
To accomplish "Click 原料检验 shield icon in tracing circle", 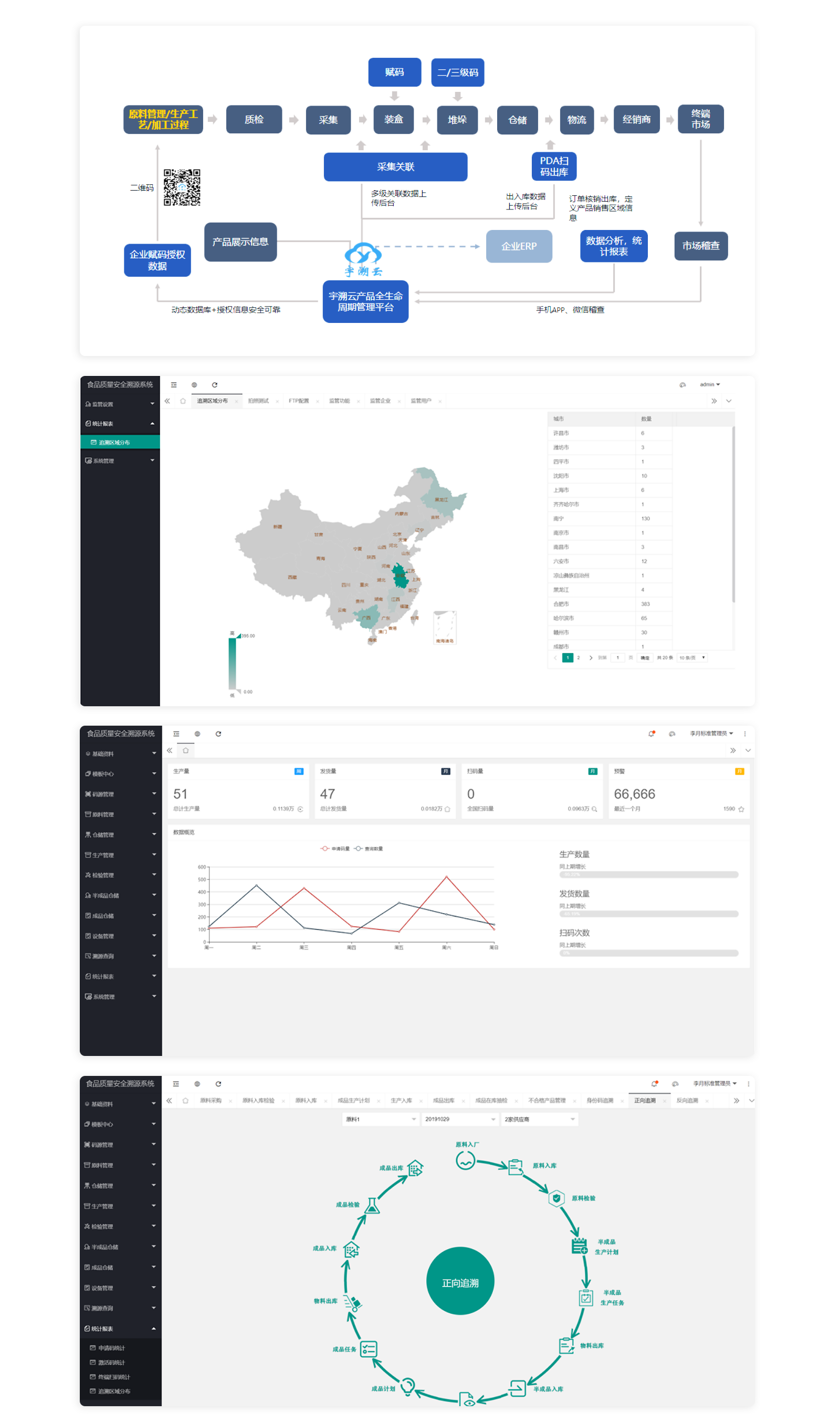I will [x=556, y=1198].
